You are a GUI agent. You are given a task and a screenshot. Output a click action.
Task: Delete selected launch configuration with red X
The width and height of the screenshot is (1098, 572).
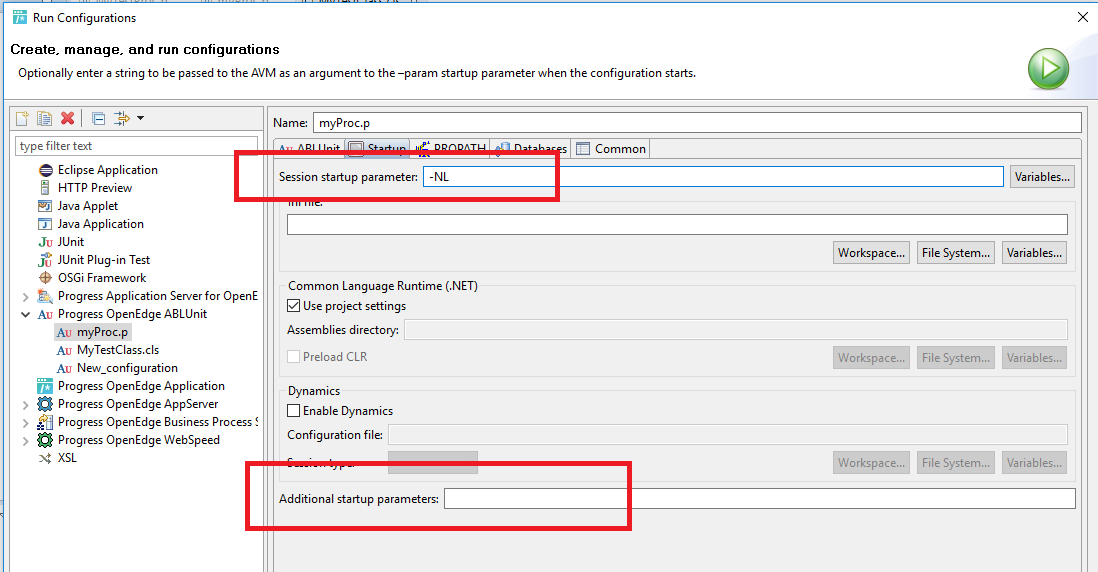pyautogui.click(x=68, y=118)
